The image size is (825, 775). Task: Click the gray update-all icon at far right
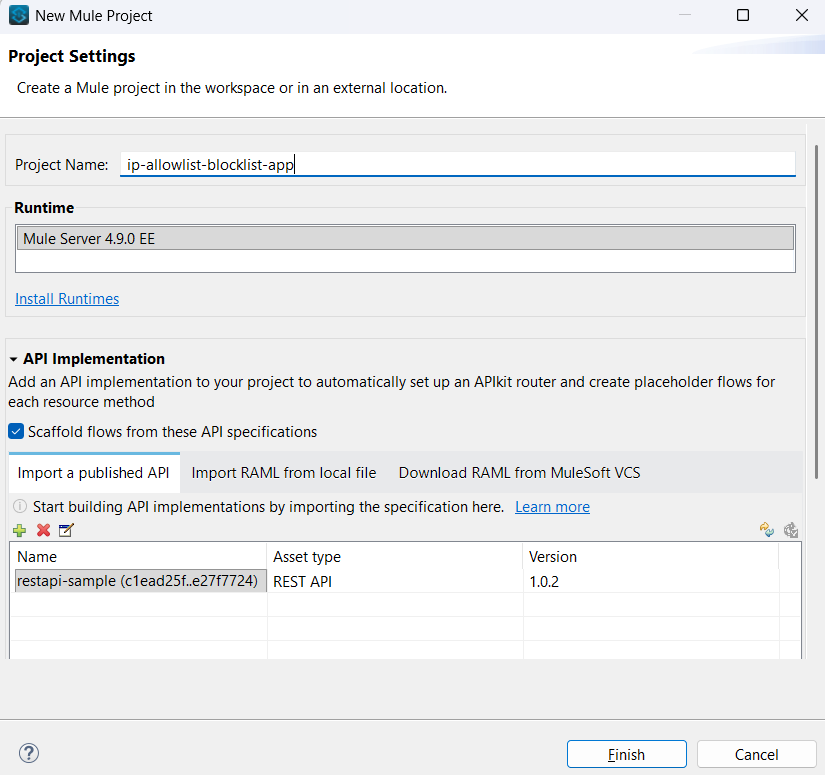[x=790, y=531]
